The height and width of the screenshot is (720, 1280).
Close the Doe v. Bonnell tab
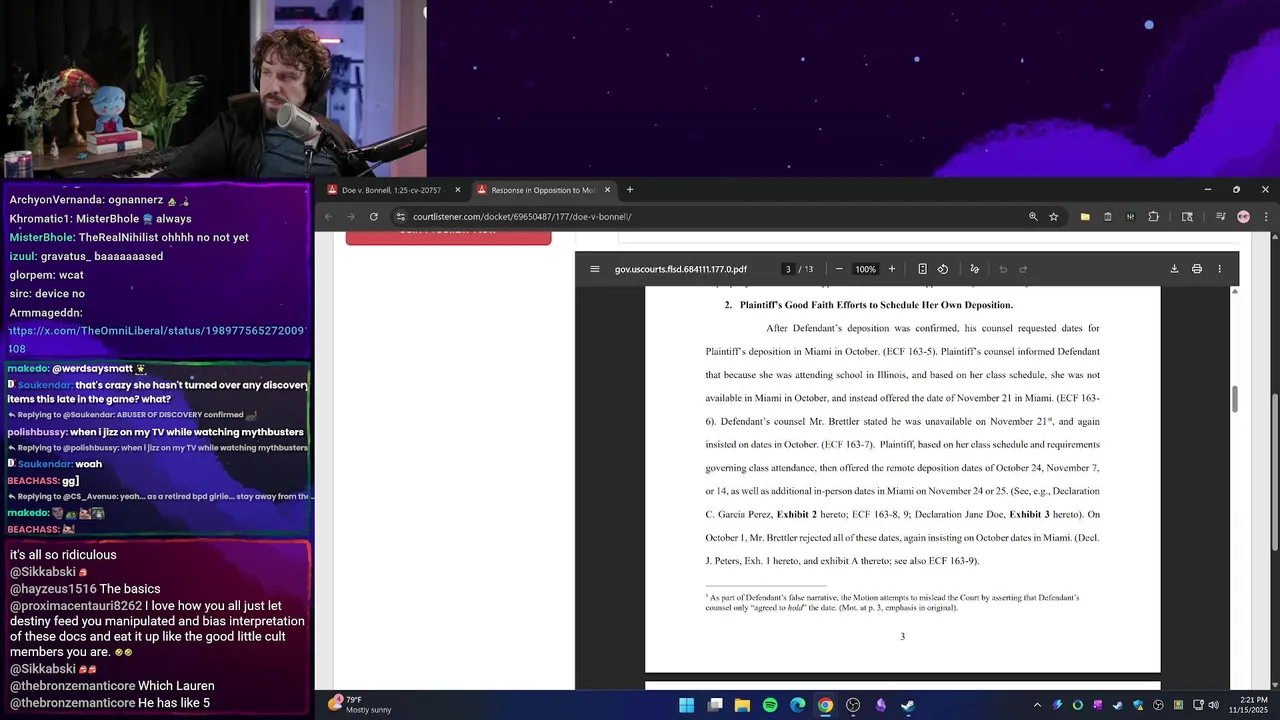point(458,190)
